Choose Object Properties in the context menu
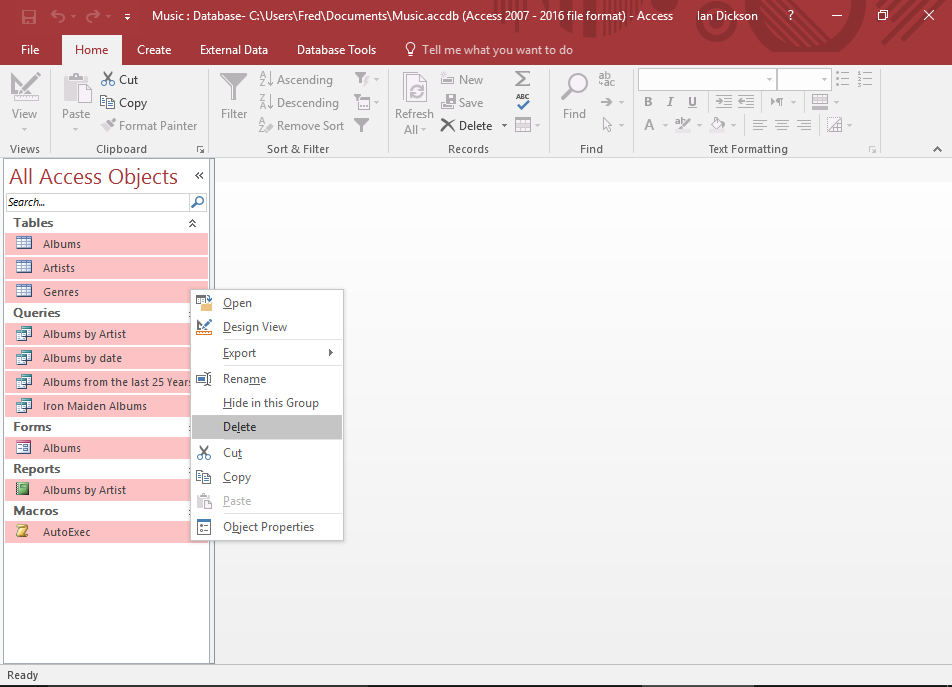The image size is (952, 687). click(267, 527)
